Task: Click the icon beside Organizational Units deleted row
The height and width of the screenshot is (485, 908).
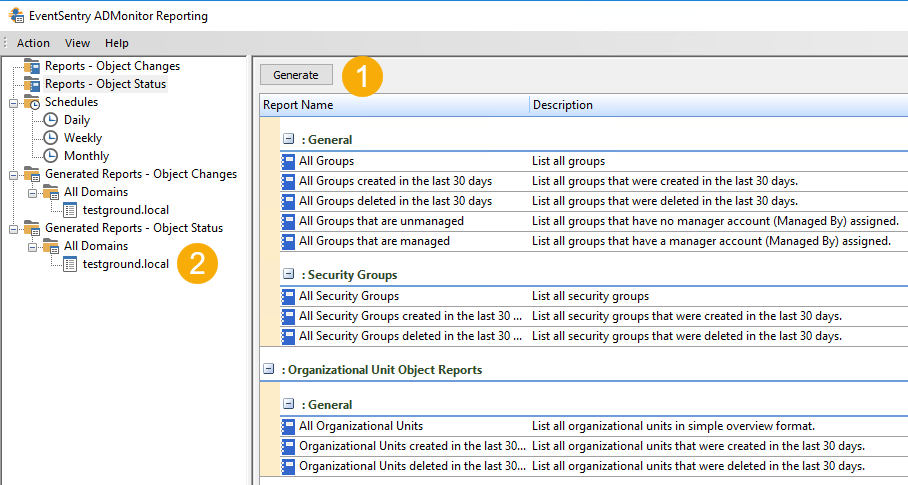Action: [288, 466]
